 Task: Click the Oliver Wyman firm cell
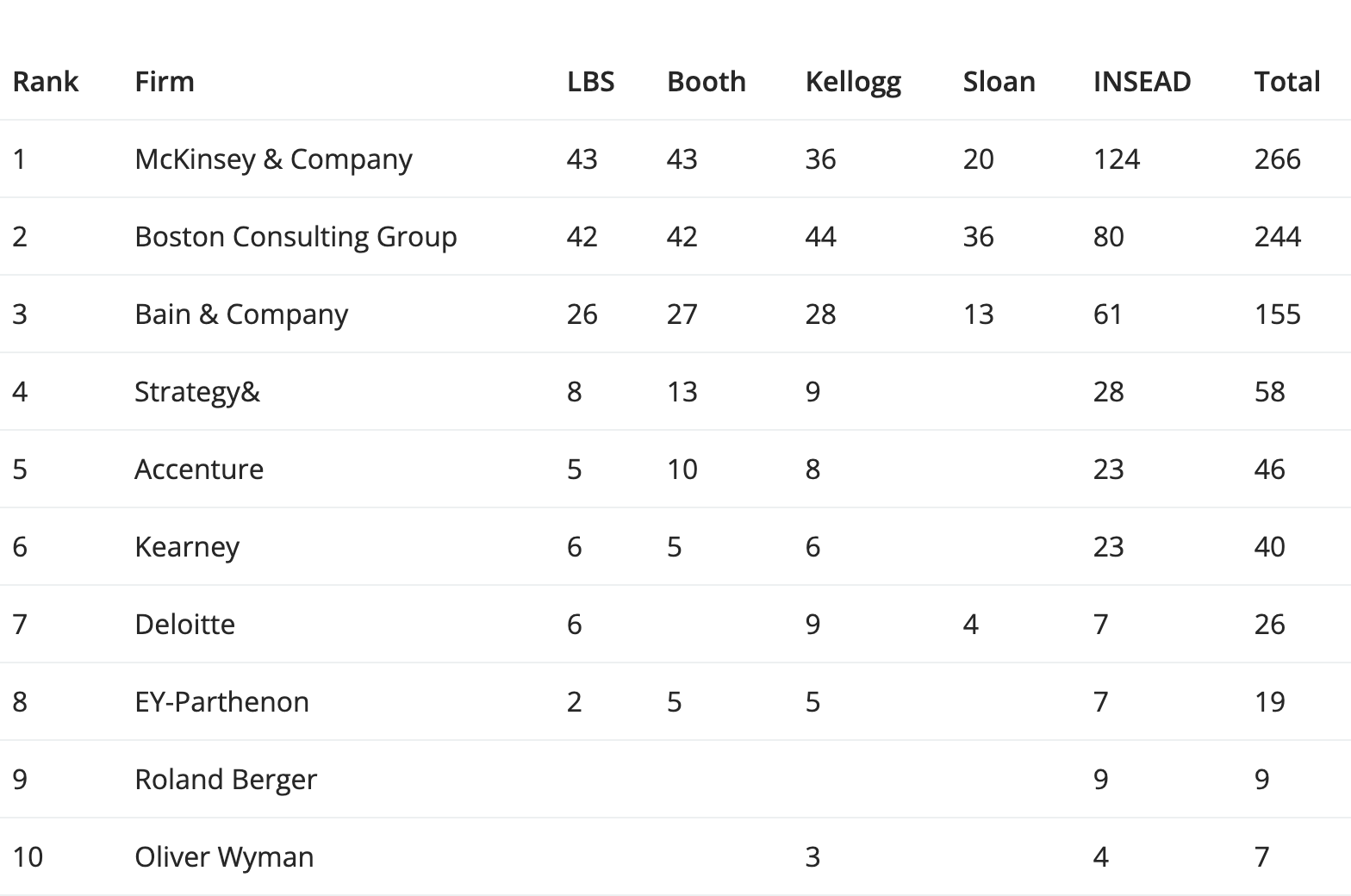[224, 857]
